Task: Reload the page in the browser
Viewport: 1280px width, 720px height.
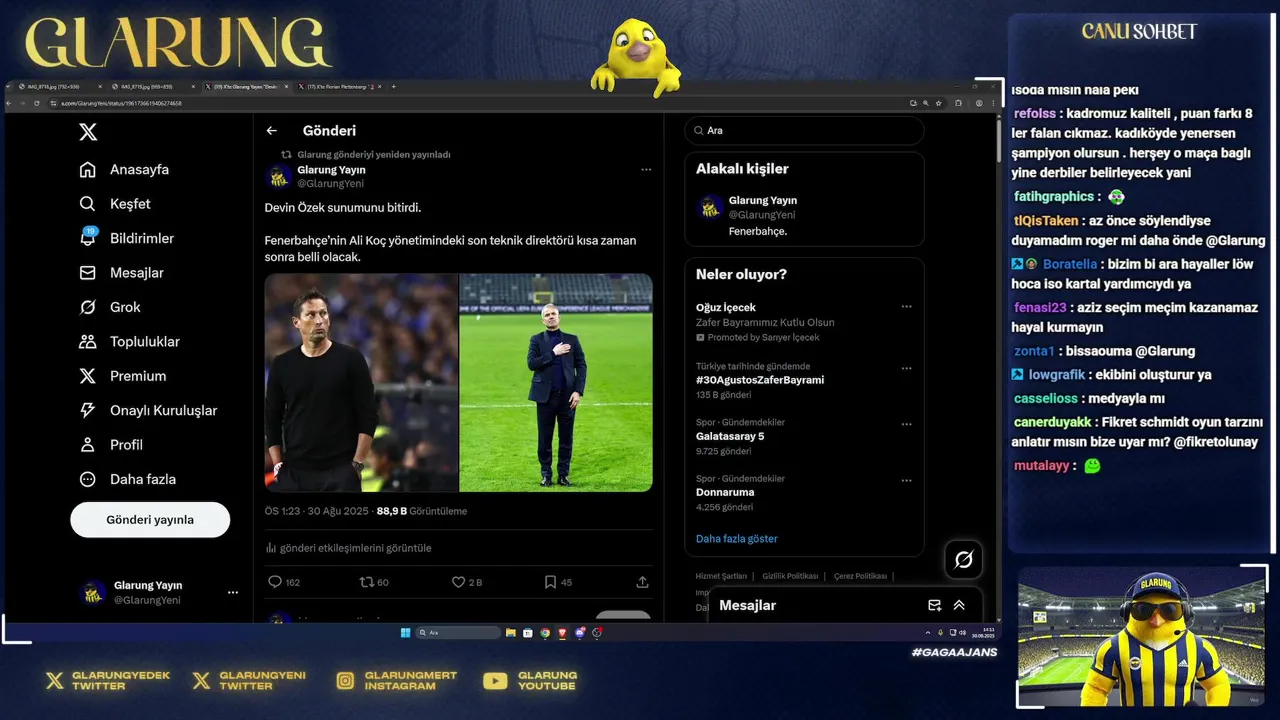Action: pos(36,103)
